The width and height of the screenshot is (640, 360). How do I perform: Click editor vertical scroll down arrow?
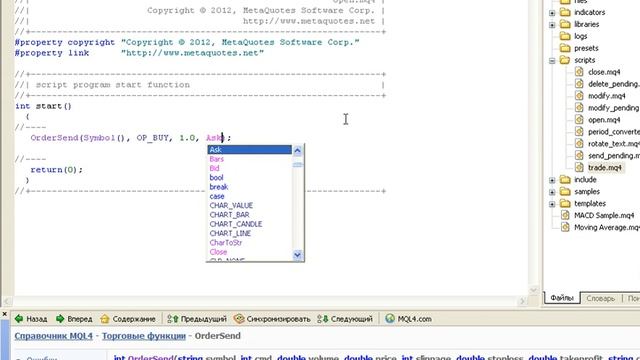coord(533,290)
